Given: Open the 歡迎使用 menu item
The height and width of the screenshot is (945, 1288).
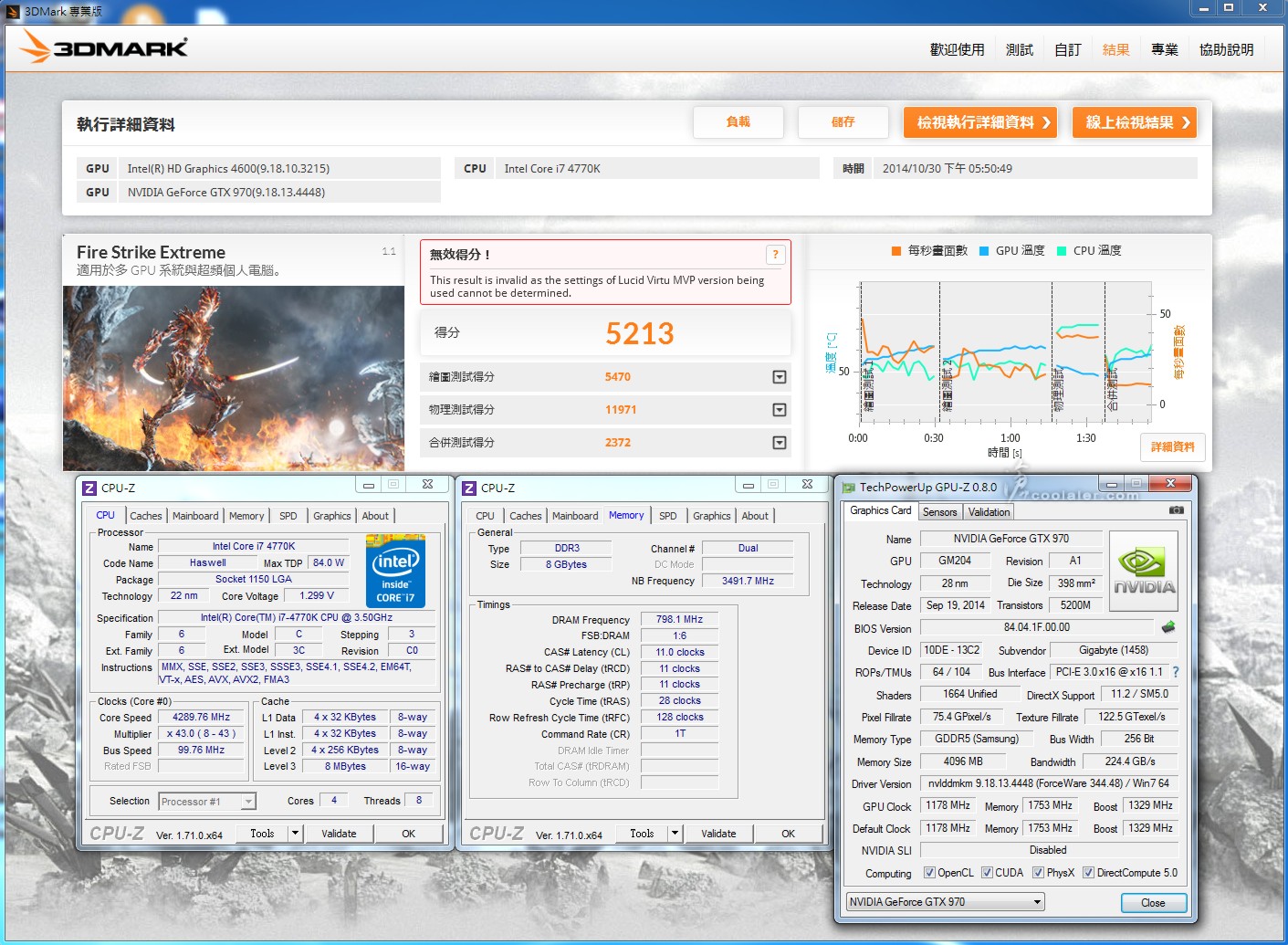Looking at the screenshot, I should 957,49.
